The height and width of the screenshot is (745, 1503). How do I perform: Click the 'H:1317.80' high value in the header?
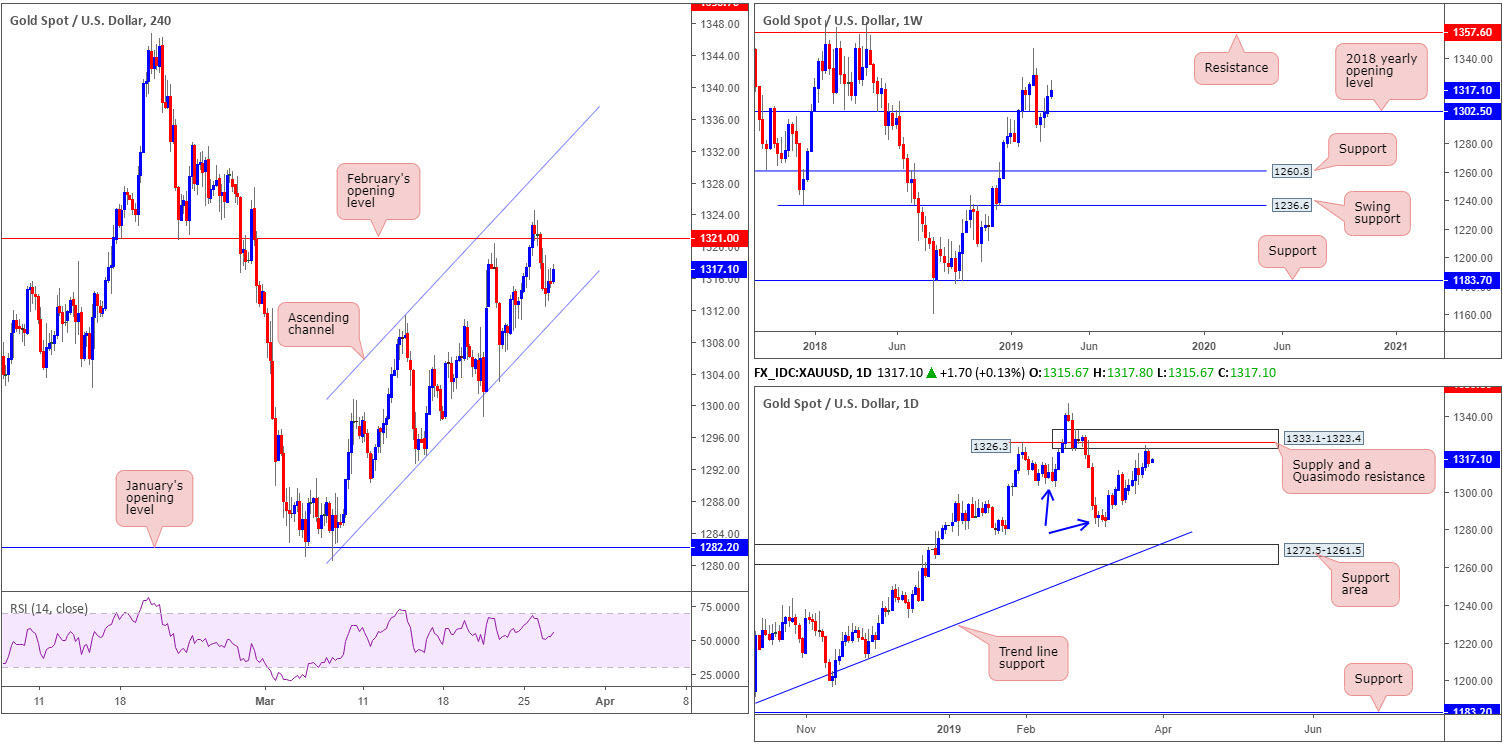(x=1121, y=373)
